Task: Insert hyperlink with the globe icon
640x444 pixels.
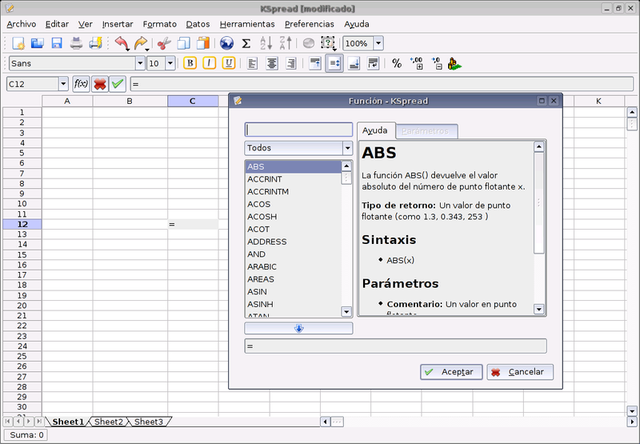Action: point(227,43)
